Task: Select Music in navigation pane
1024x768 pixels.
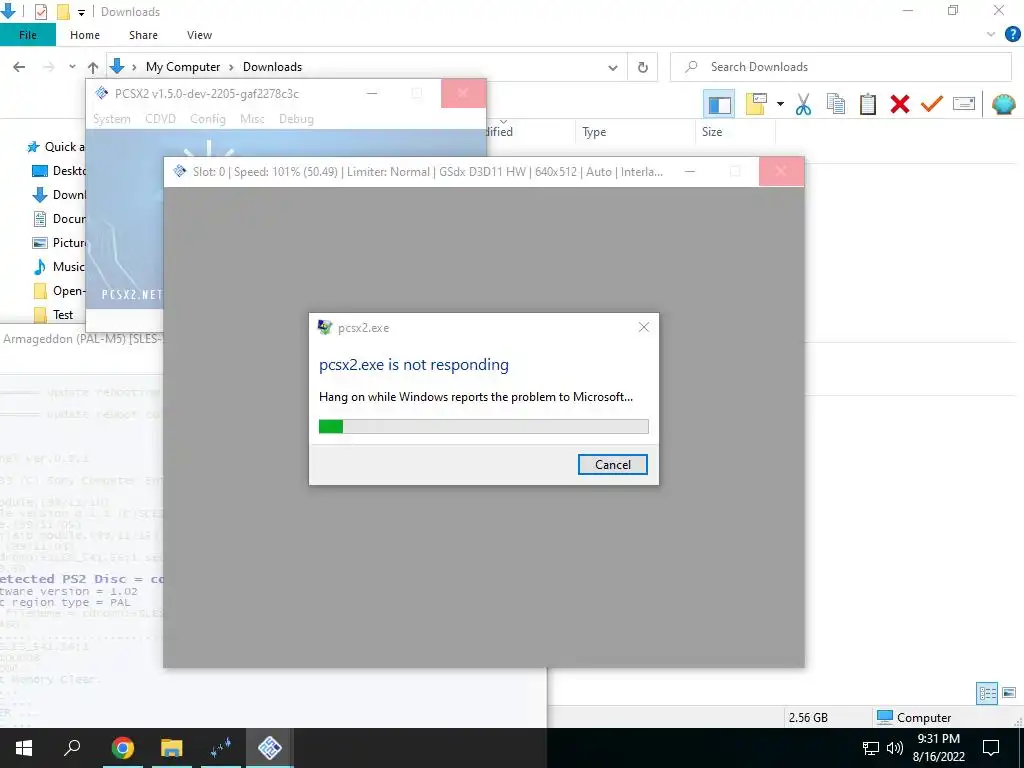Action: coord(59,266)
